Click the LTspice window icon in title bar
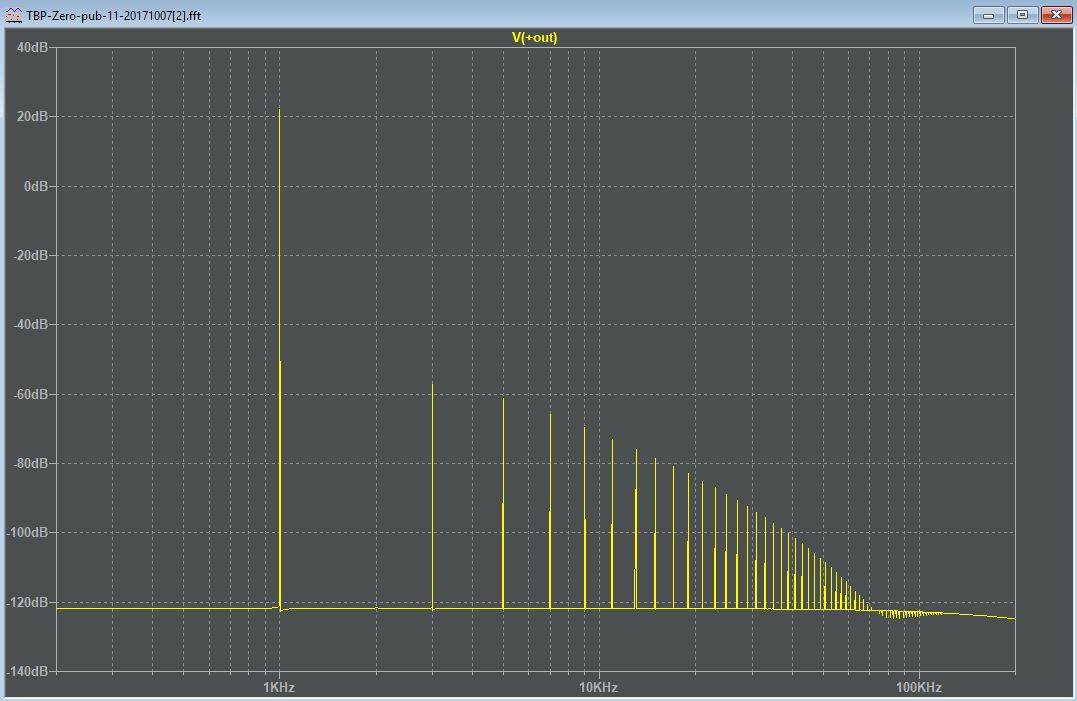The width and height of the screenshot is (1077, 701). [14, 14]
